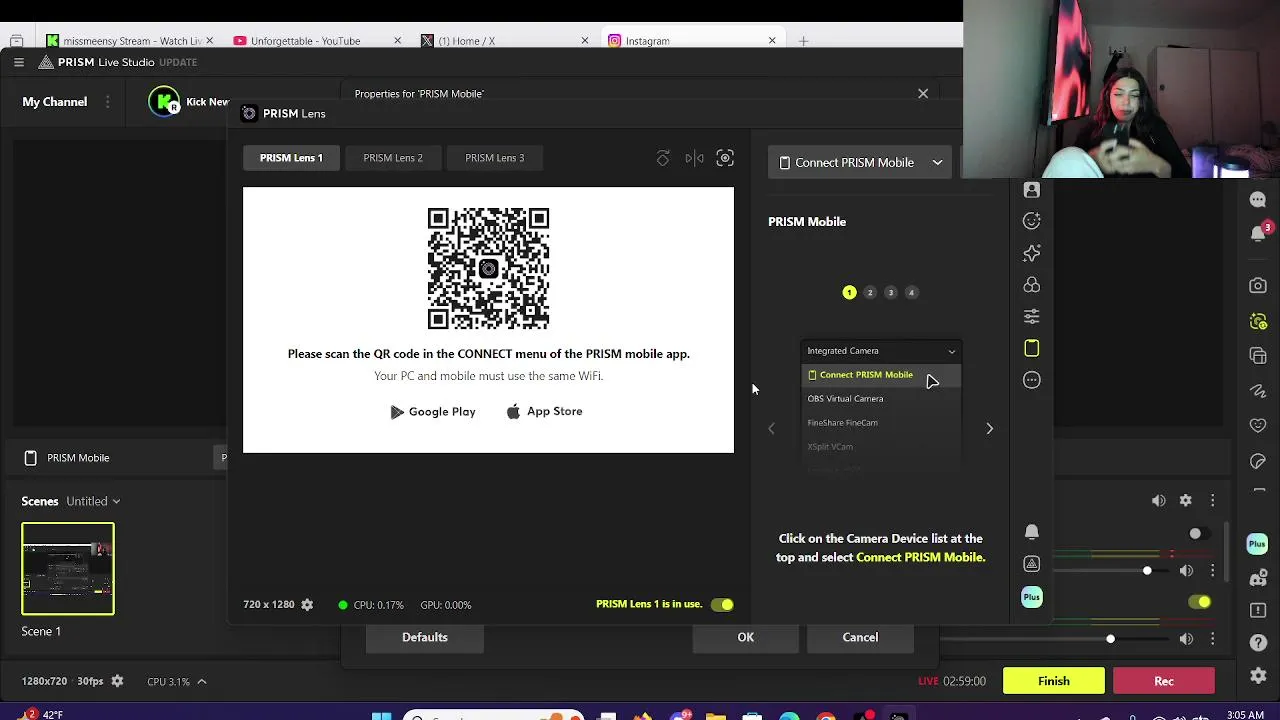Open the profile portrait icon in the Lens sidebar

point(1032,190)
